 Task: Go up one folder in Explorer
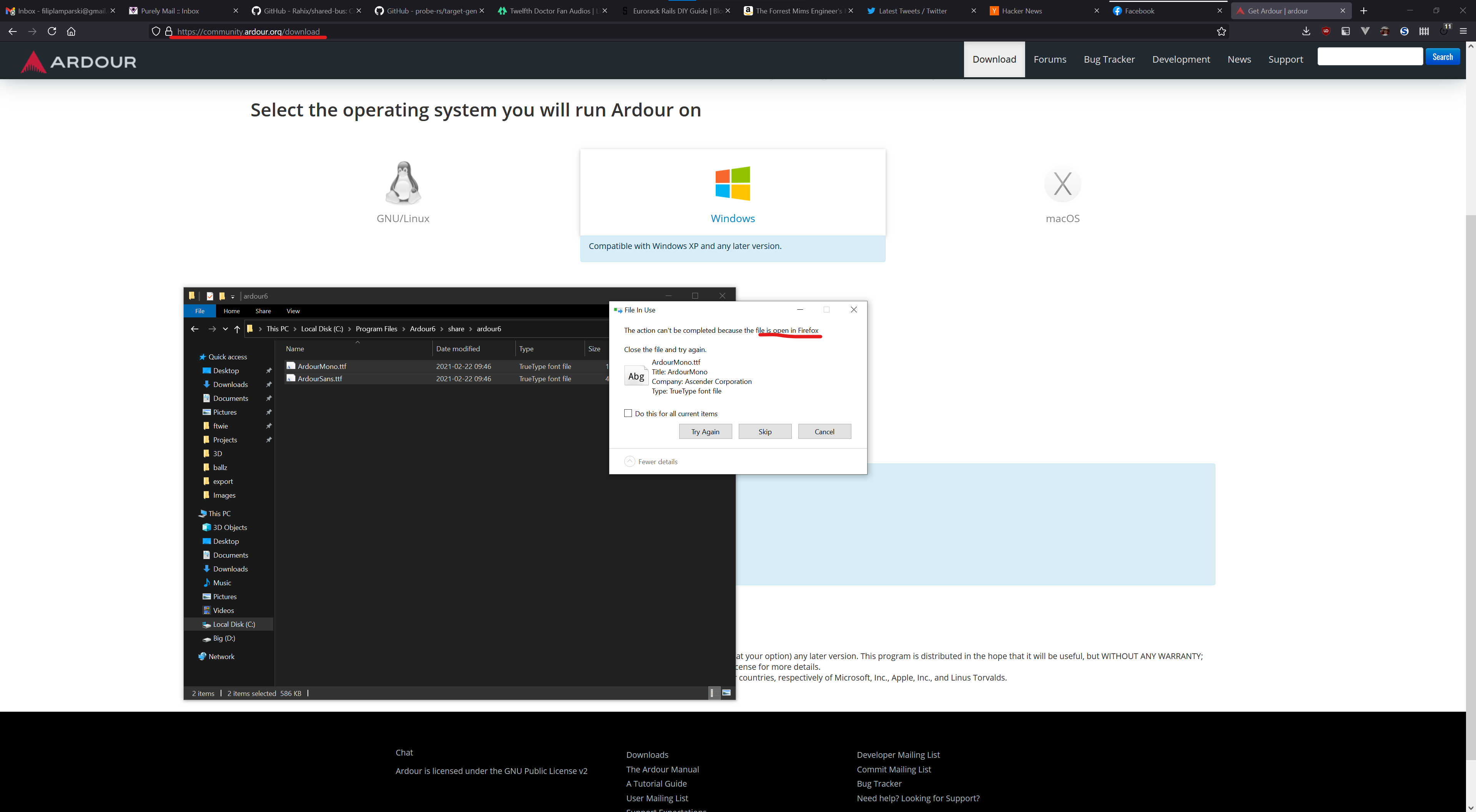[237, 329]
